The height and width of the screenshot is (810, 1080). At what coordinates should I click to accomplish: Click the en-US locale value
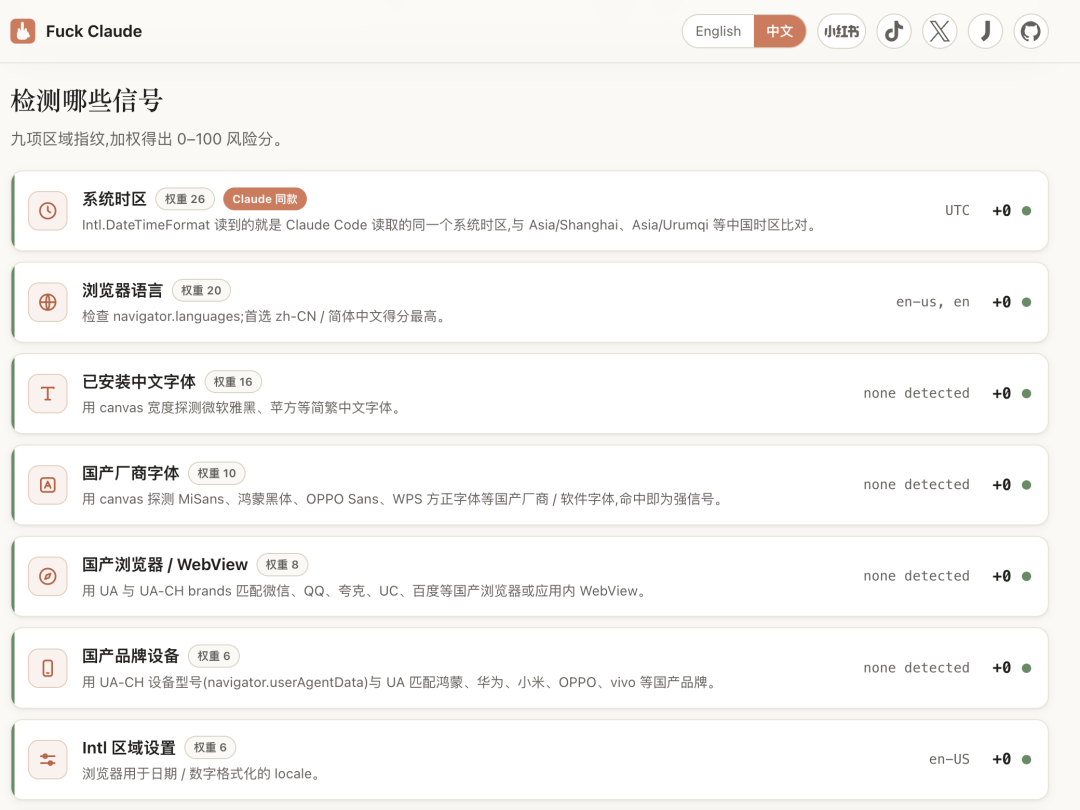point(949,759)
